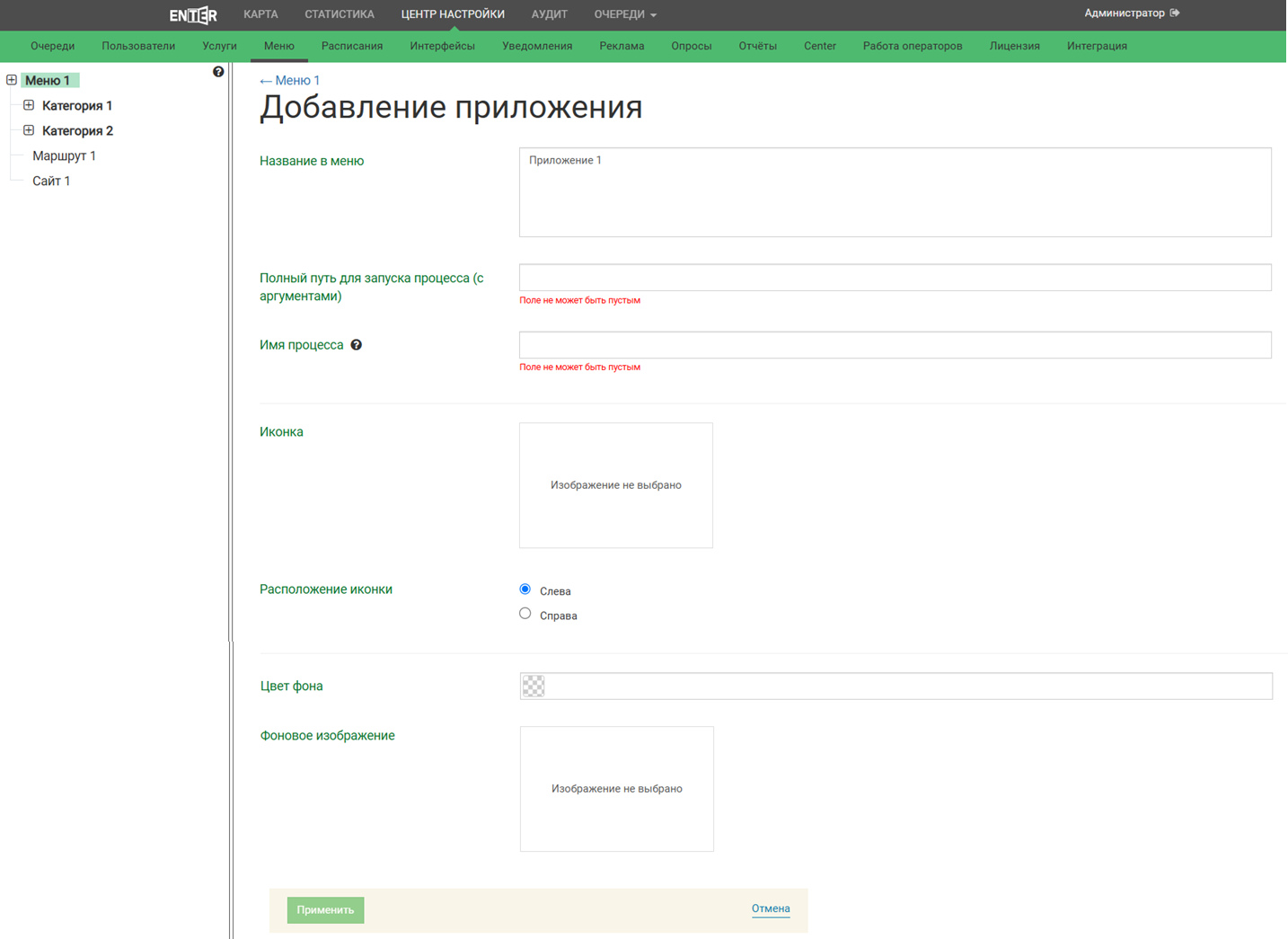Expand Категория 2 in the tree
The image size is (1288, 939).
point(29,130)
